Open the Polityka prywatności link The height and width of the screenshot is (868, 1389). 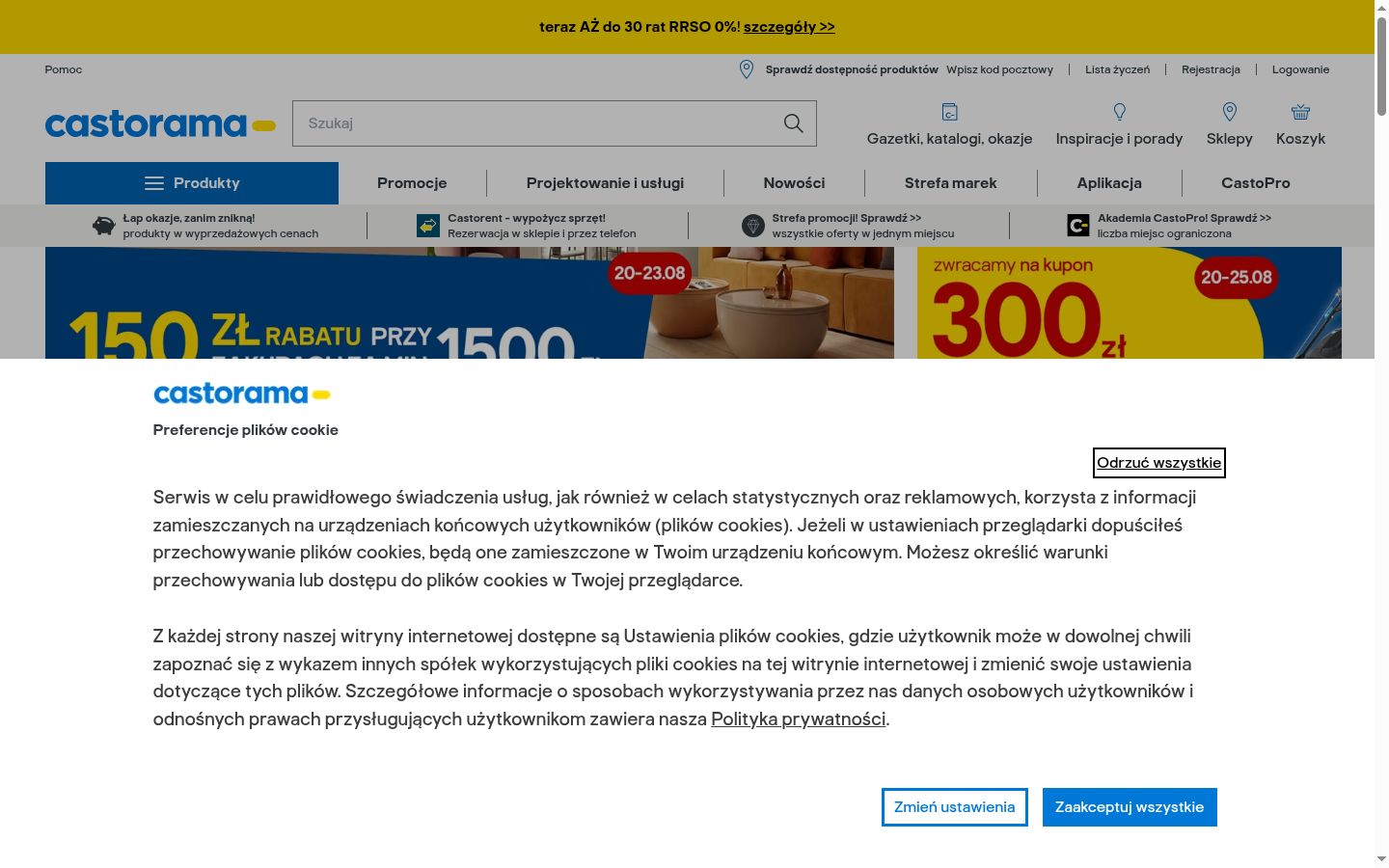(x=799, y=719)
